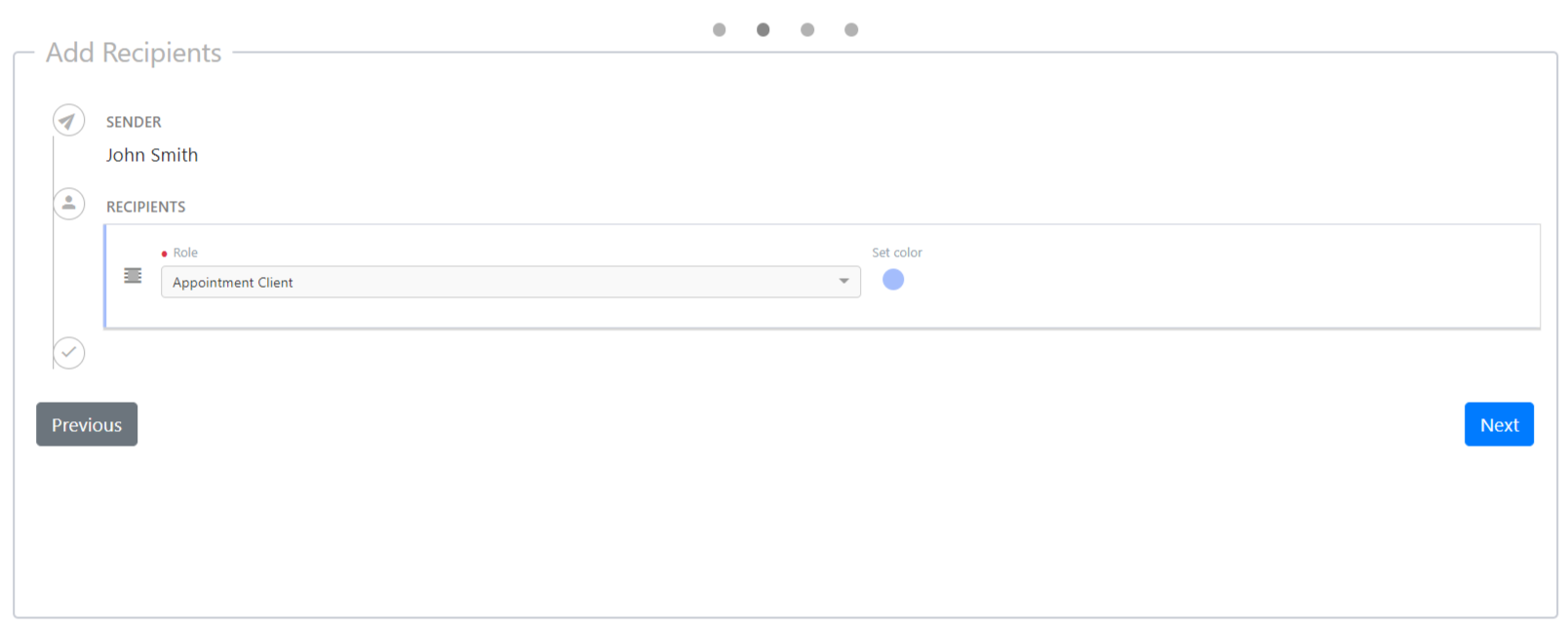The image size is (1568, 627).
Task: Go back with the Previous button
Action: [x=87, y=424]
